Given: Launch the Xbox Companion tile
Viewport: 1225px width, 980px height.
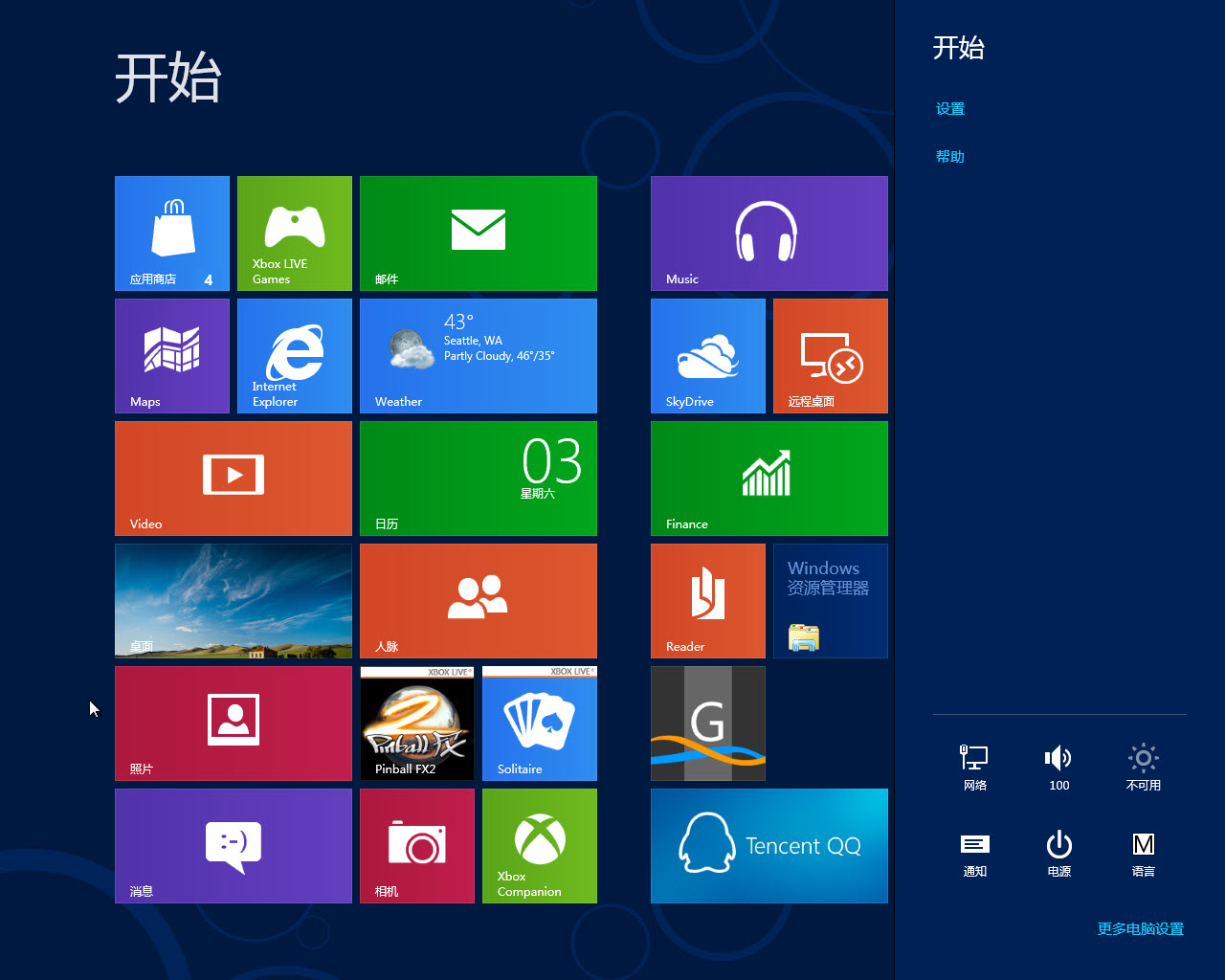Looking at the screenshot, I should point(540,846).
